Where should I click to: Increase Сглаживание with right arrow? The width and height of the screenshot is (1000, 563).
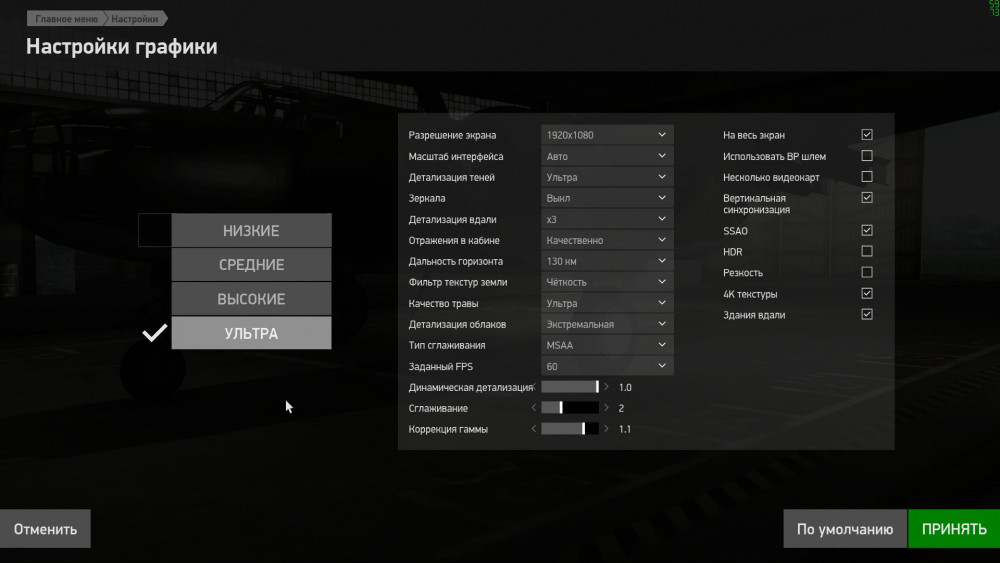tap(606, 408)
